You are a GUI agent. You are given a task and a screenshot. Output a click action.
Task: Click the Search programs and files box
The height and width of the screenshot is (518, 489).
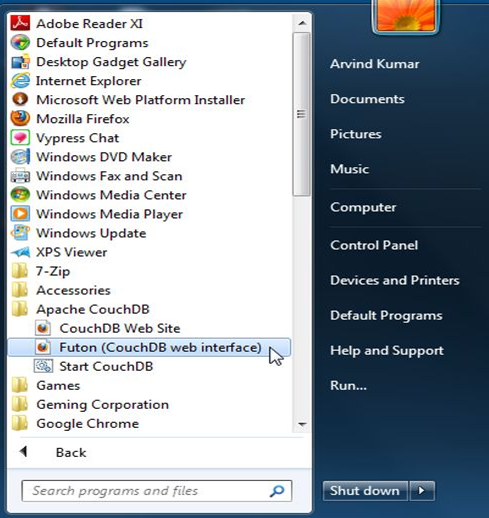pyautogui.click(x=157, y=491)
